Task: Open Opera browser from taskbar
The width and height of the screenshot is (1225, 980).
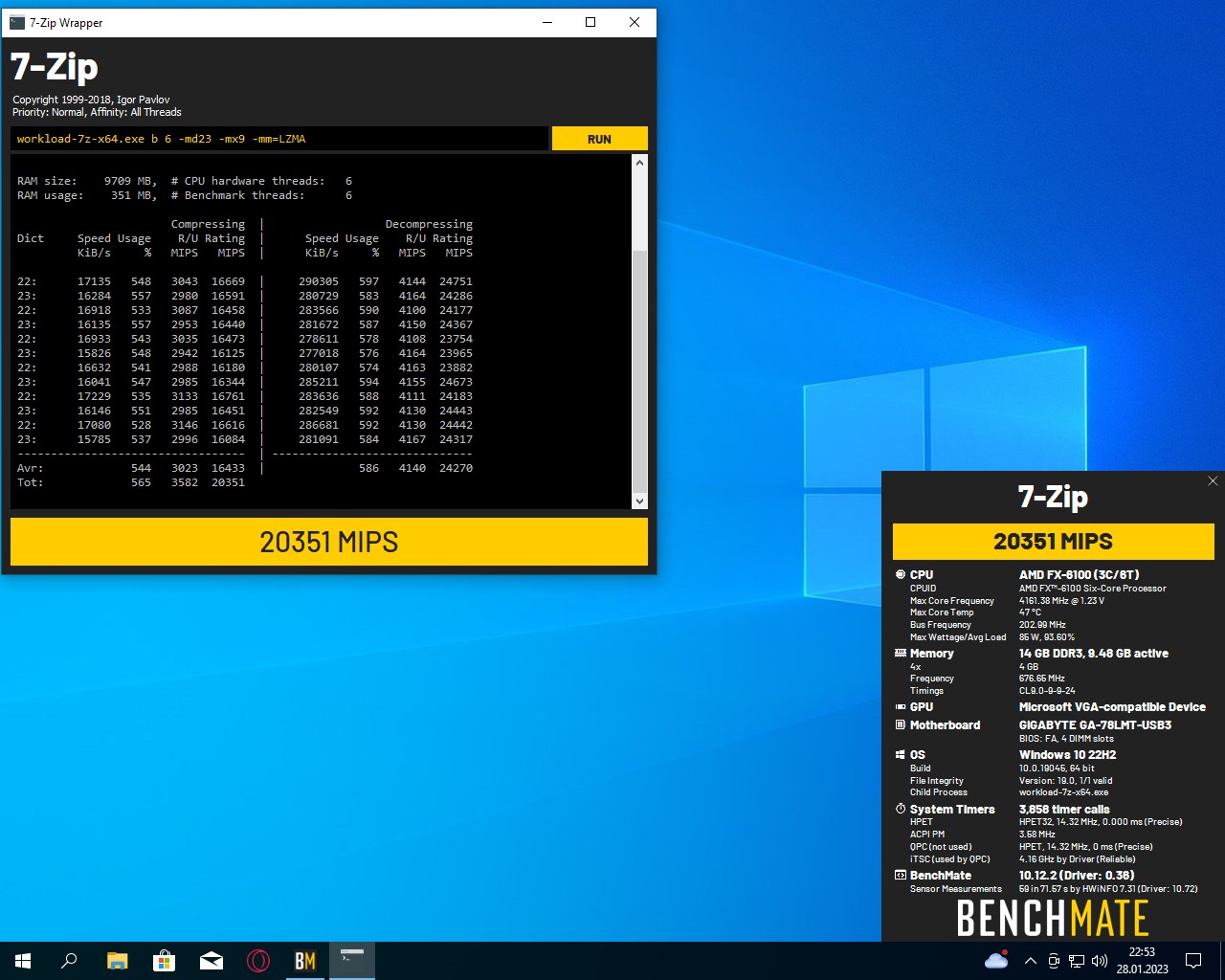Action: 257,961
